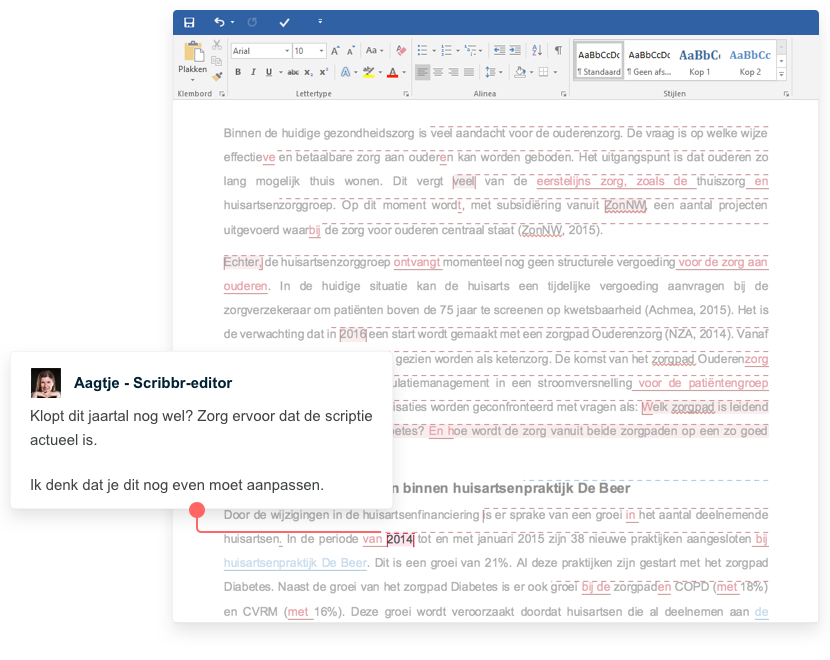The image size is (830, 660).
Task: Decrease the paragraph indent
Action: (499, 51)
